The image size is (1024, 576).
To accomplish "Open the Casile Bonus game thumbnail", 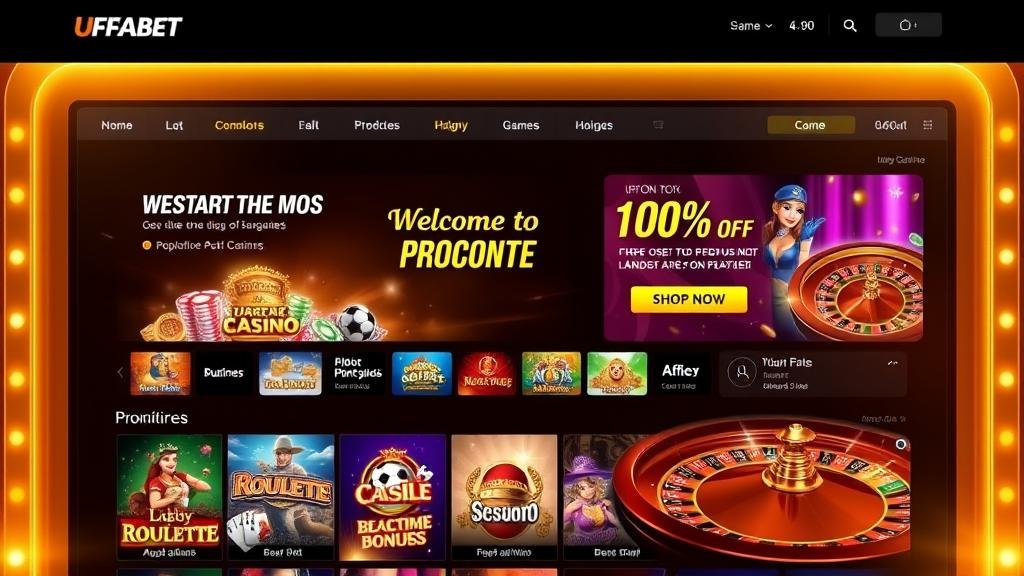I will 393,497.
